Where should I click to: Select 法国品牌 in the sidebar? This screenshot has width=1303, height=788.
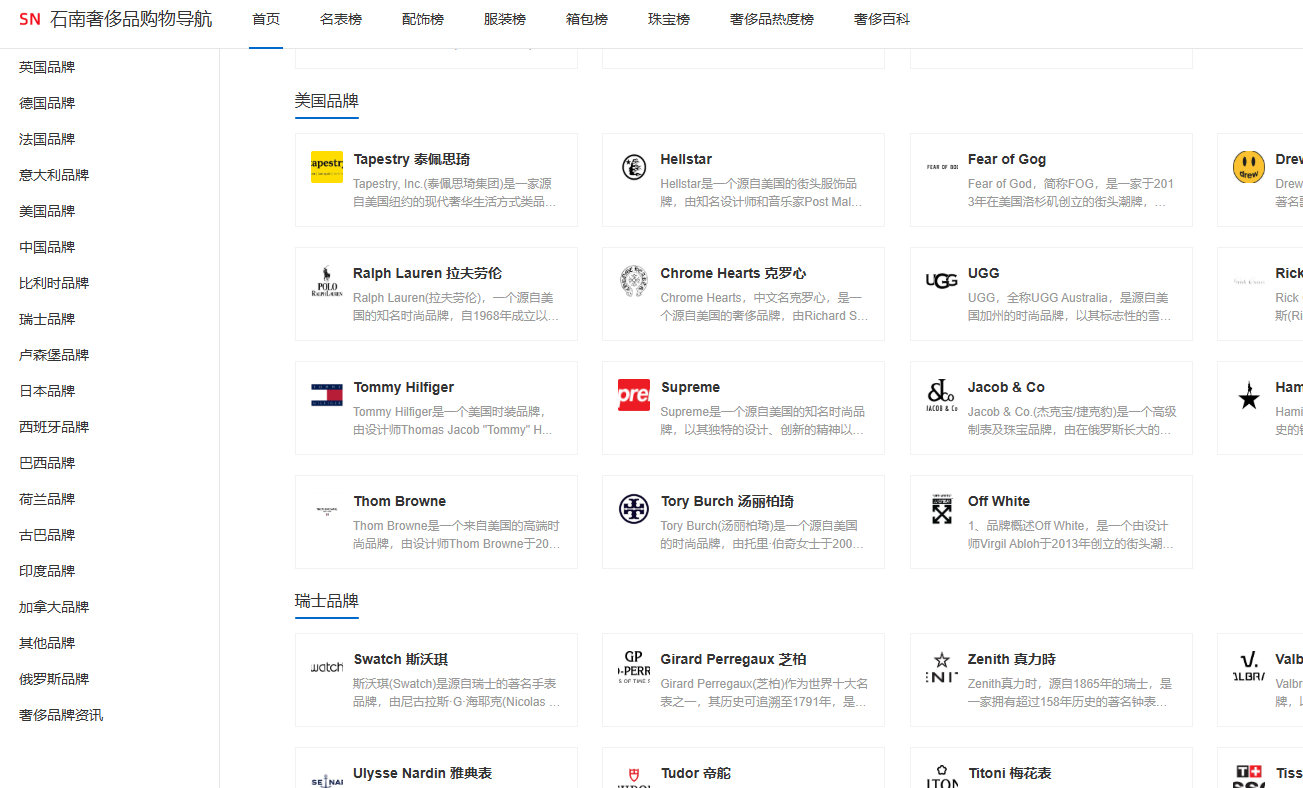tap(47, 139)
